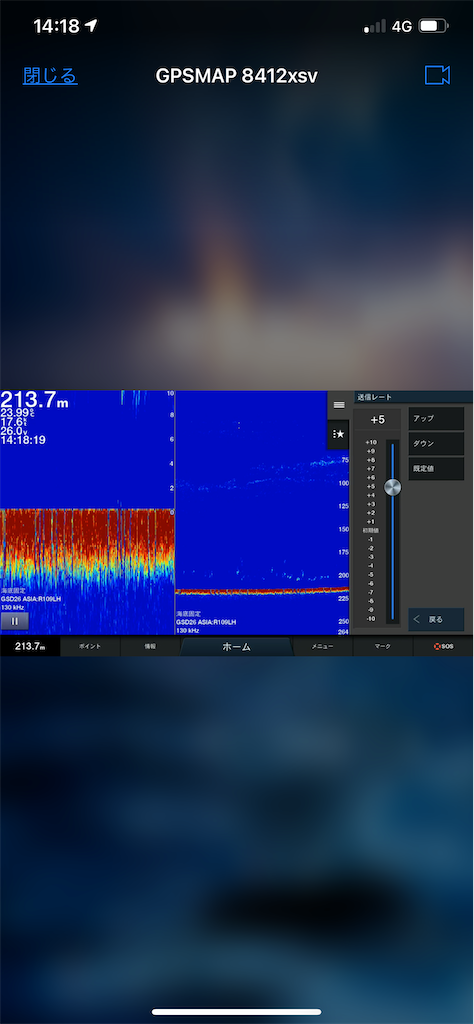Reset with the 既定値 button

click(x=436, y=468)
